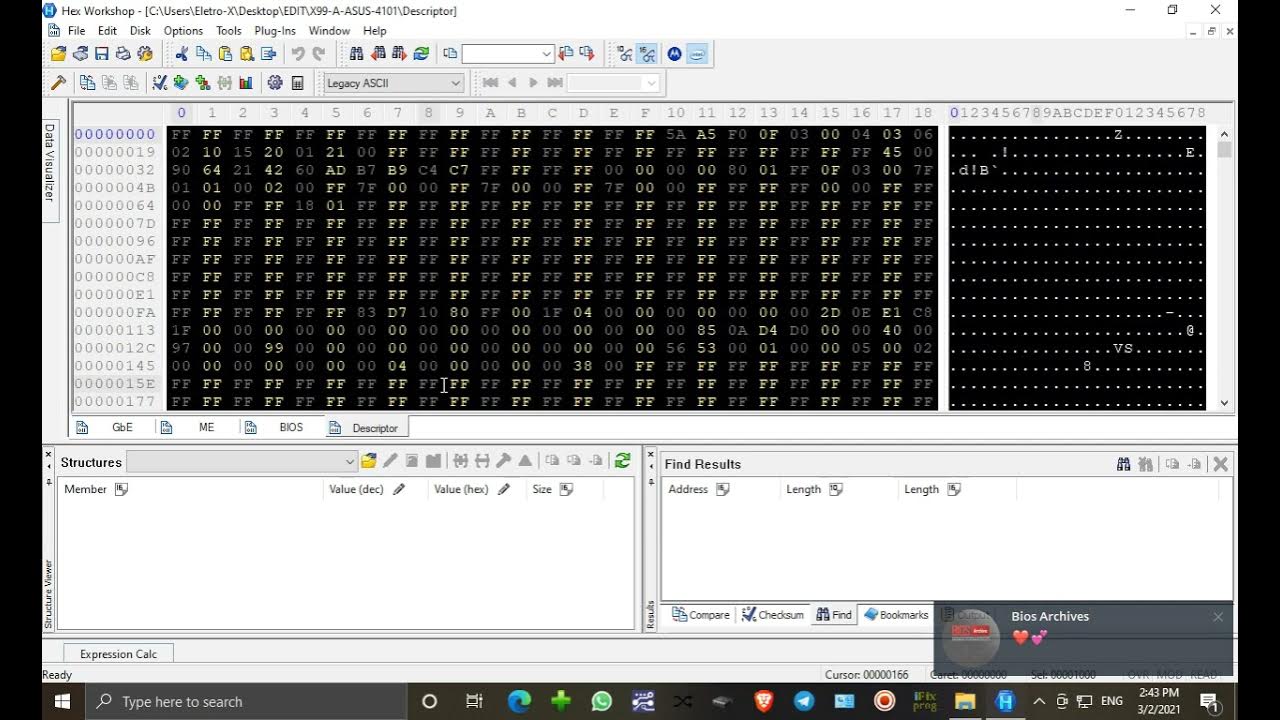
Task: Open the Expression Calc tab
Action: click(118, 654)
